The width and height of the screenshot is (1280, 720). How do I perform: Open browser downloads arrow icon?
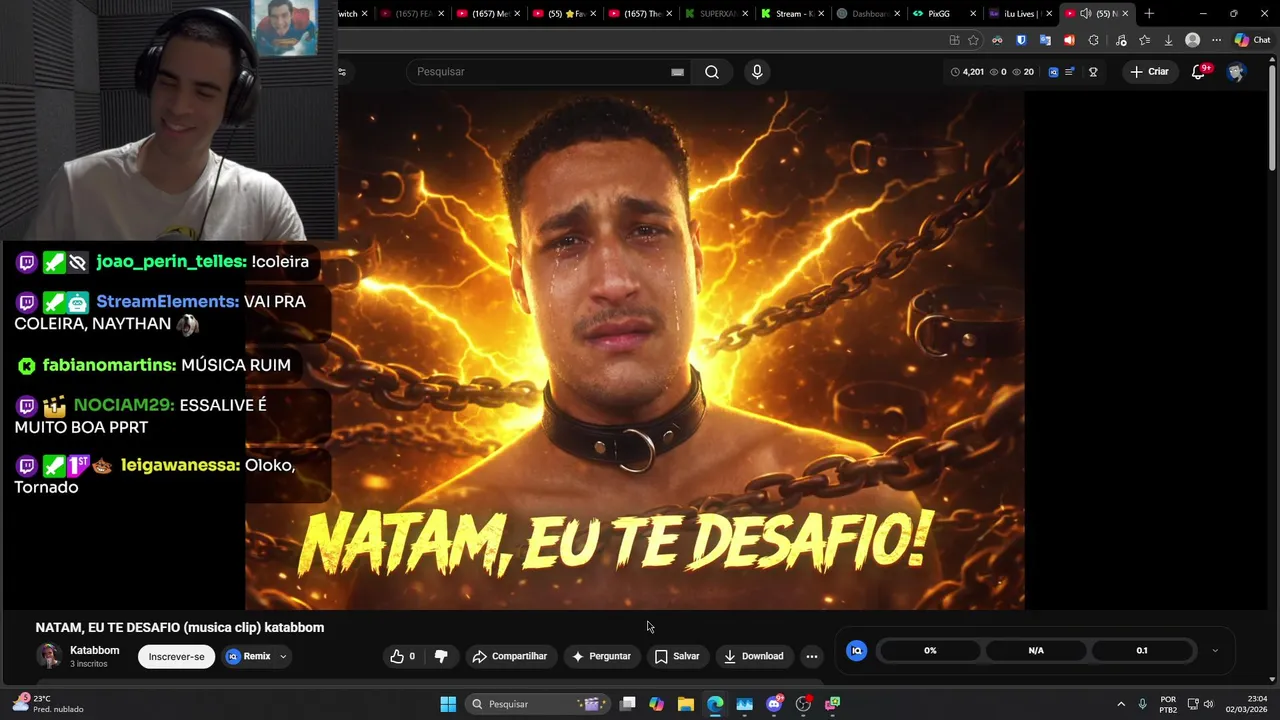(1168, 40)
